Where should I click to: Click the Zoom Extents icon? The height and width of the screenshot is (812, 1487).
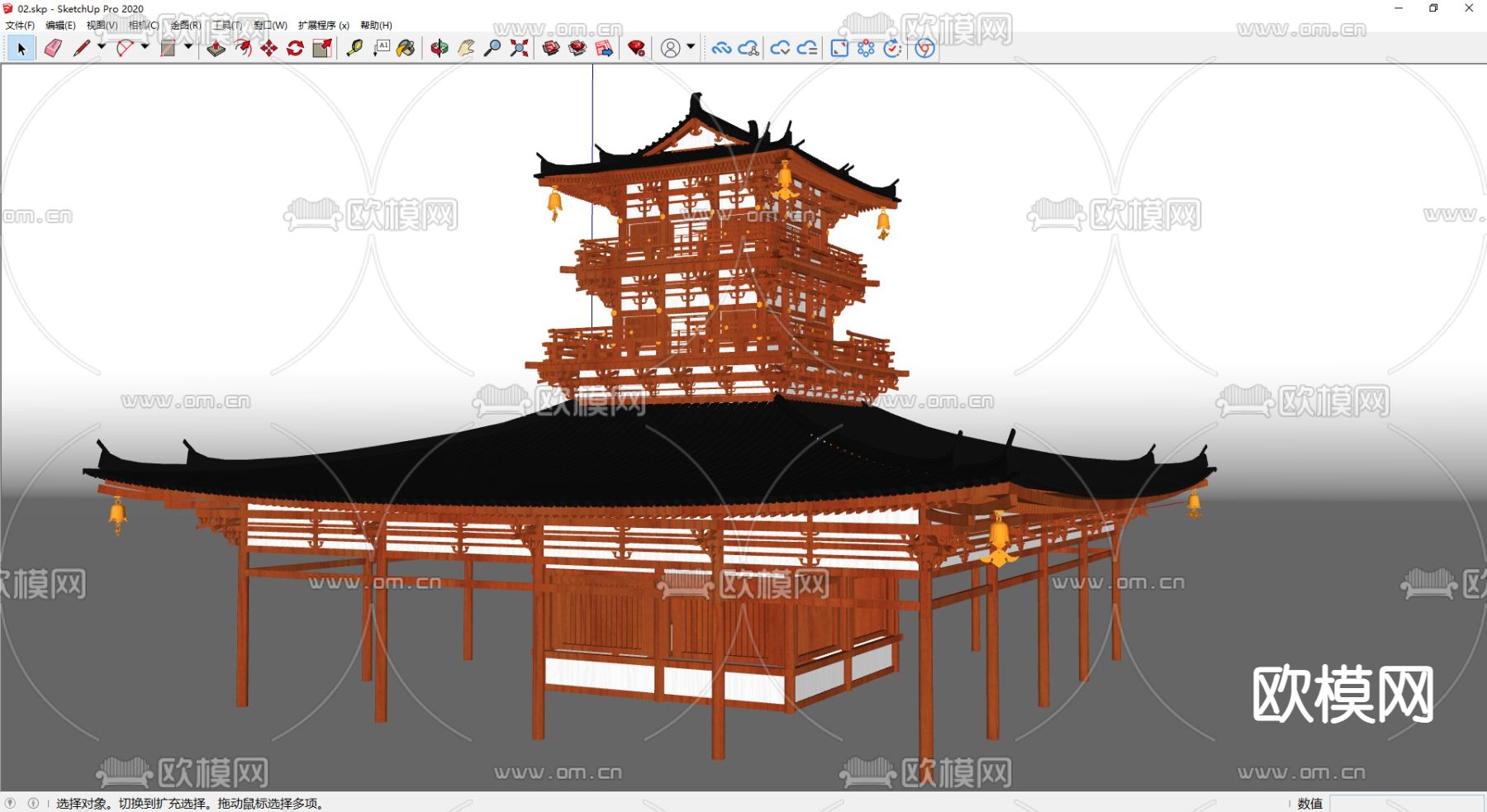[519, 49]
